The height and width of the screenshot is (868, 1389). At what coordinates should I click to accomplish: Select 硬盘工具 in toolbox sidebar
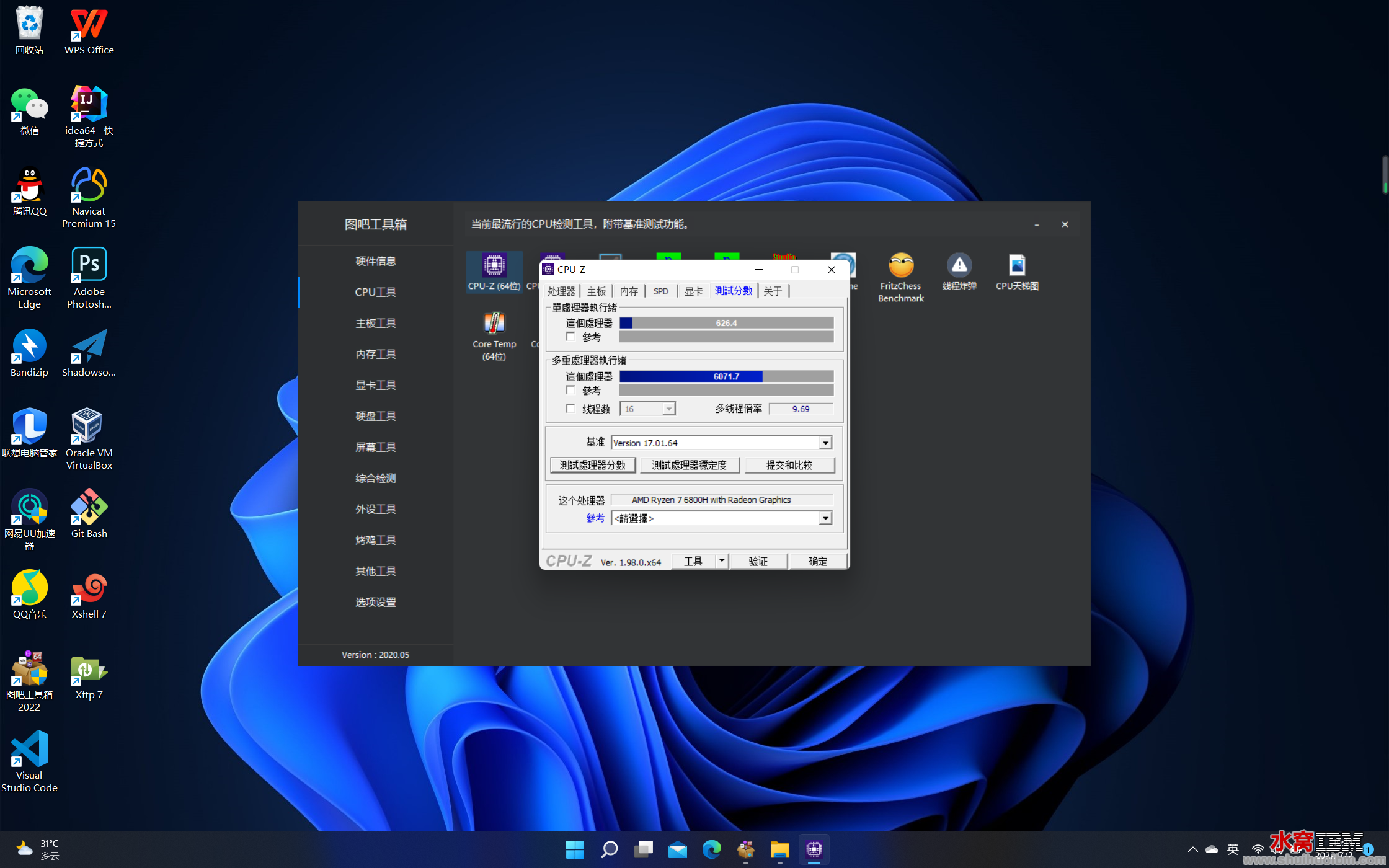click(376, 416)
